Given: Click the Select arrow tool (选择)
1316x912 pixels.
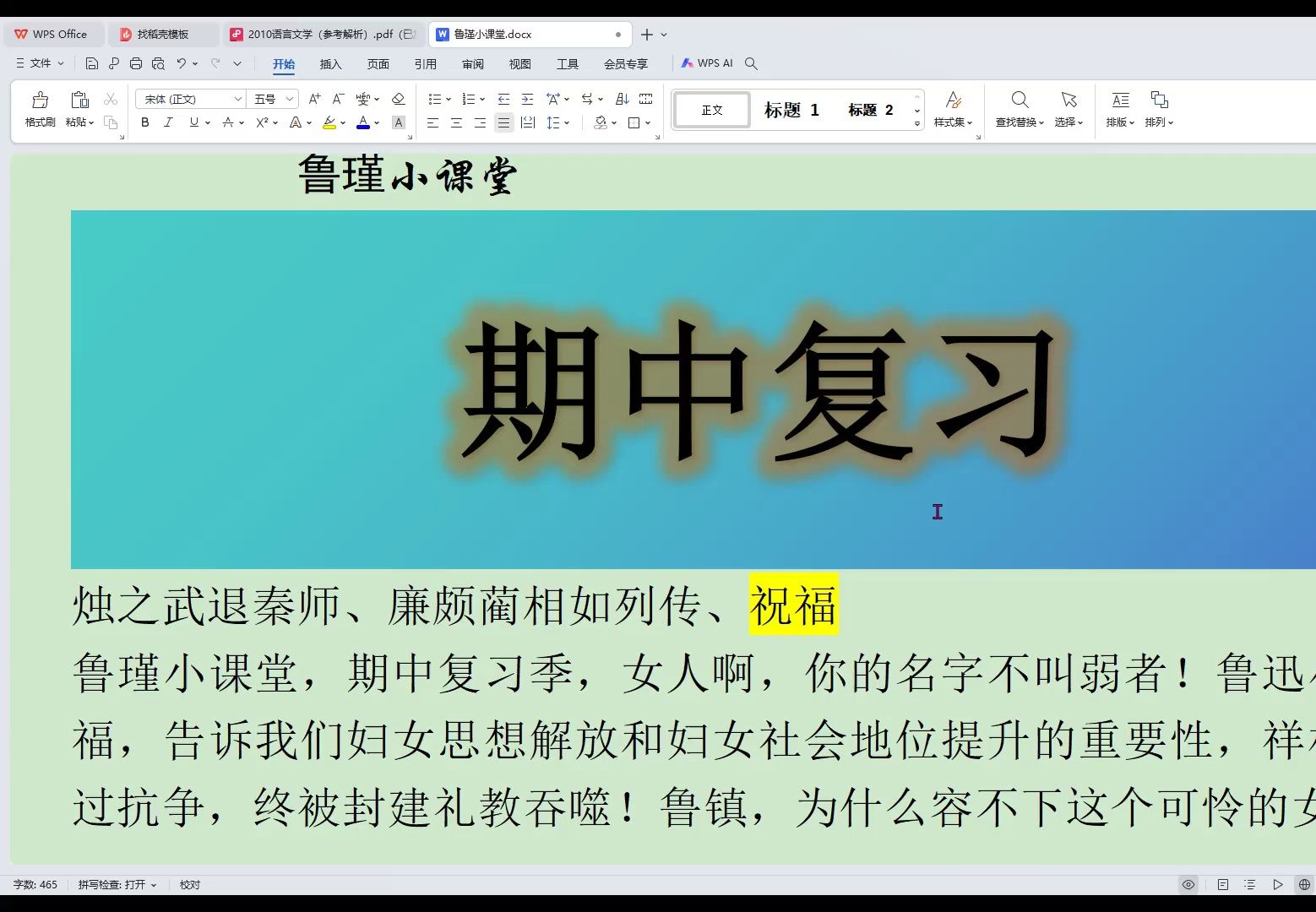Looking at the screenshot, I should click(x=1069, y=100).
